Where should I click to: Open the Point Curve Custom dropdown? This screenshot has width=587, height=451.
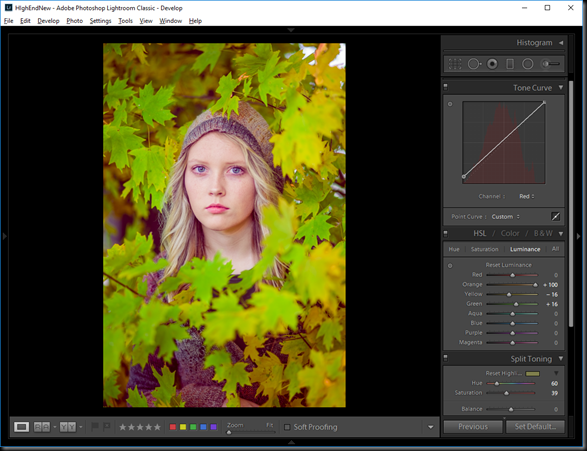pos(505,217)
